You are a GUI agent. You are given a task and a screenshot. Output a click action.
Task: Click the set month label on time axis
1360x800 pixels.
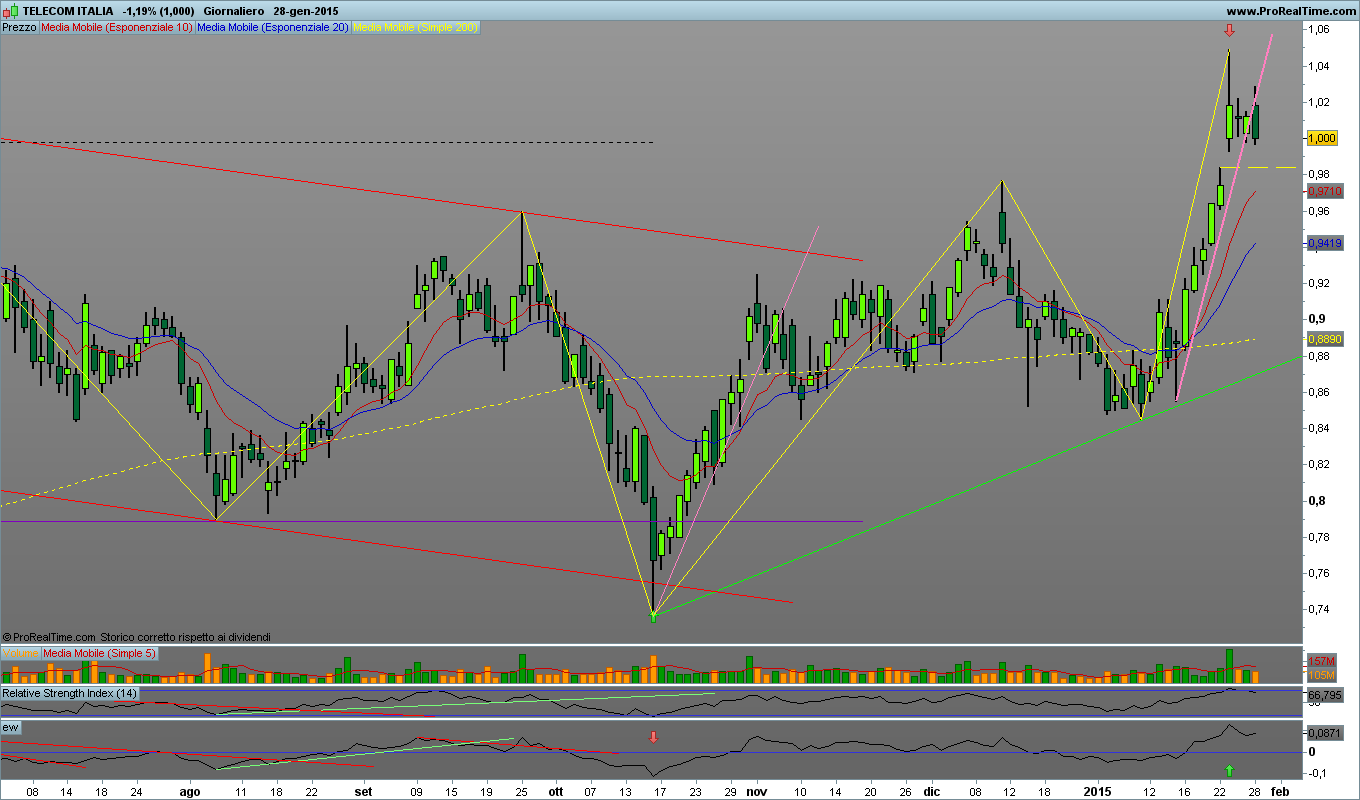pos(364,790)
